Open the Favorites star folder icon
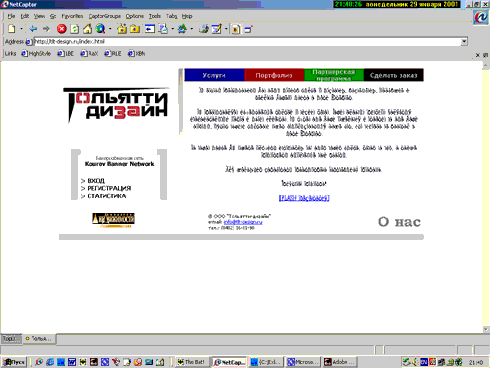Screen dimensions: 490x368 click(x=122, y=29)
